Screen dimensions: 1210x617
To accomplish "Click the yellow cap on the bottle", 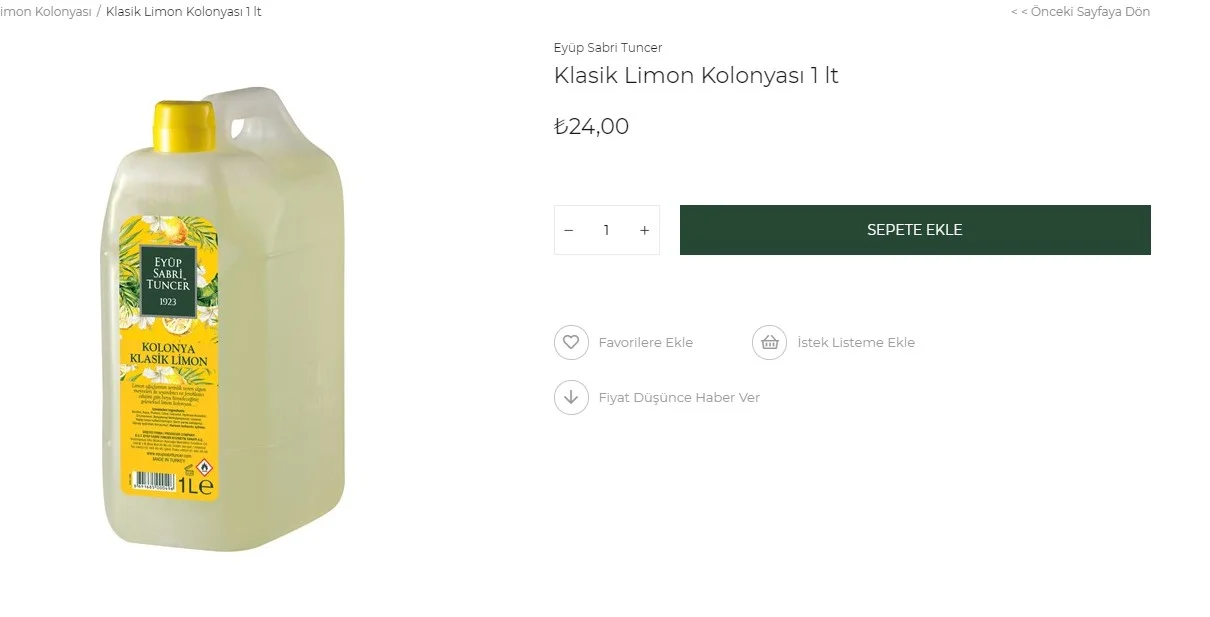I will (184, 124).
